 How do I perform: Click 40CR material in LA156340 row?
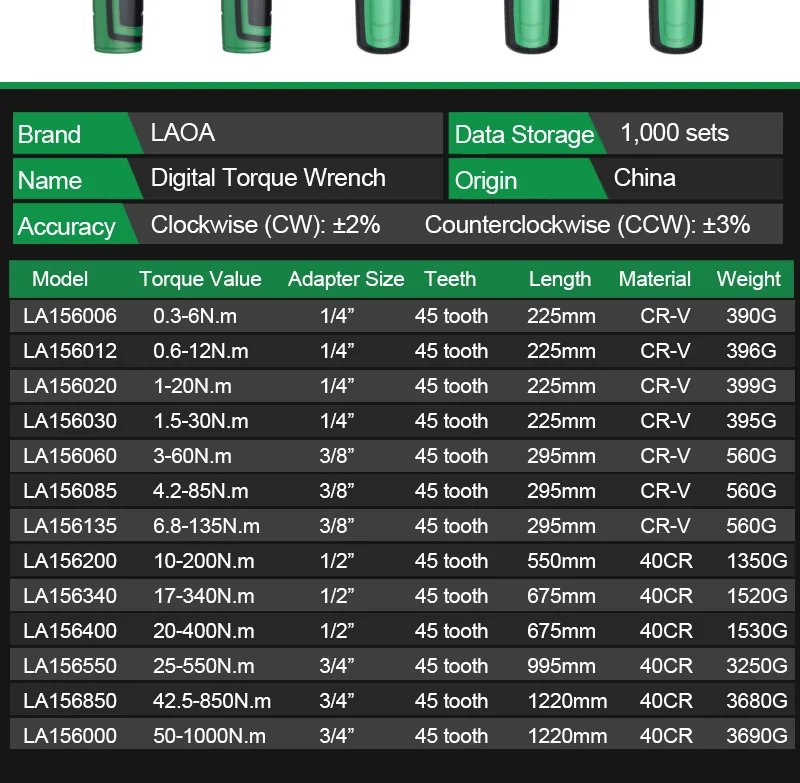666,596
